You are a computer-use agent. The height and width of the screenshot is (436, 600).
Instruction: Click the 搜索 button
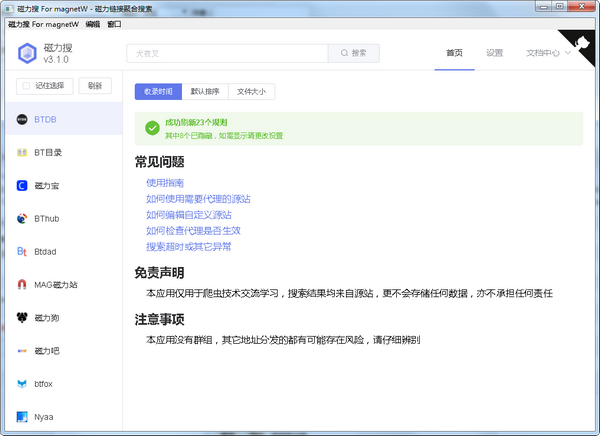click(x=354, y=53)
